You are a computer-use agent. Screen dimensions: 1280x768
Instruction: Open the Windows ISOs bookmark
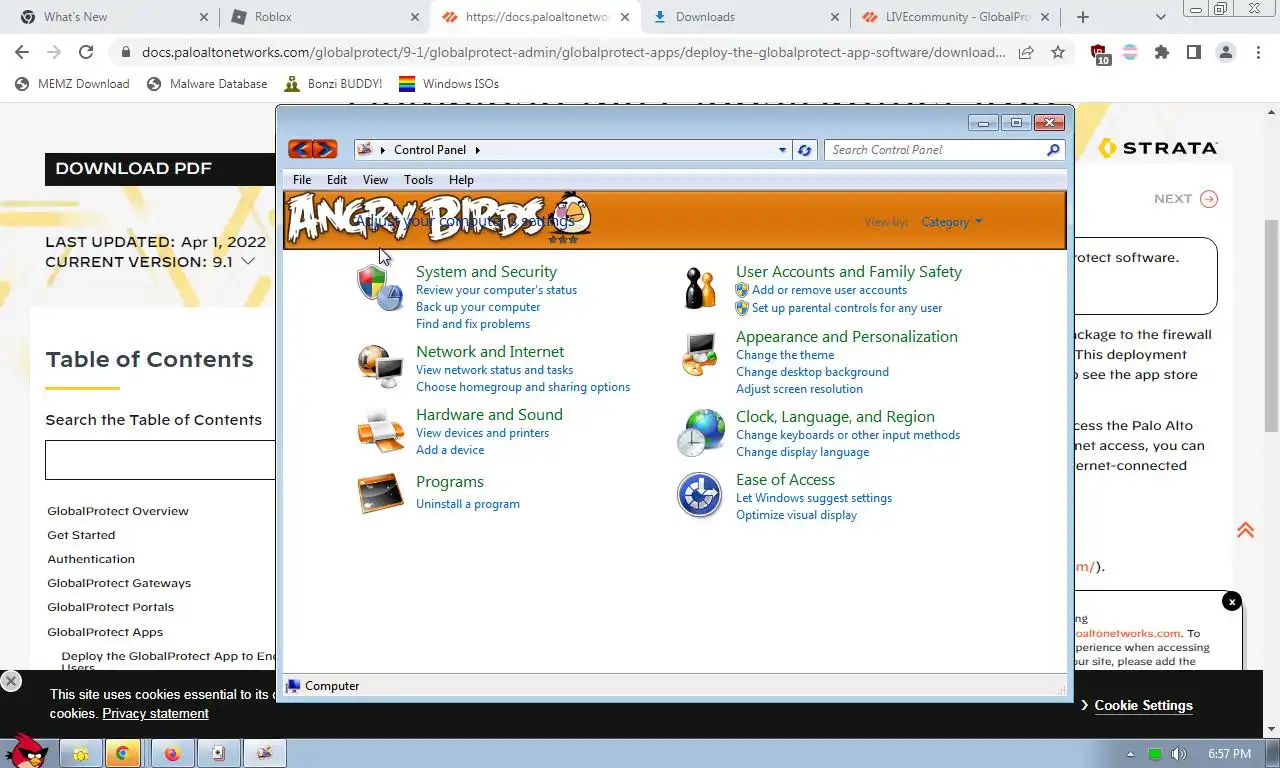[x=448, y=84]
